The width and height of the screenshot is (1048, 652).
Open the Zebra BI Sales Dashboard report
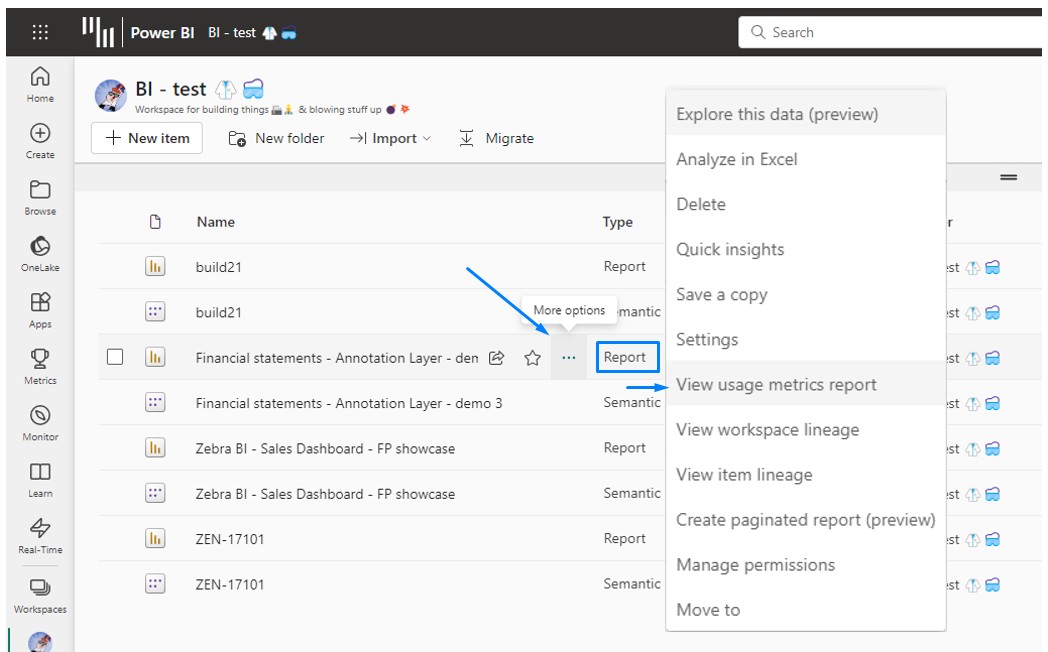[325, 448]
